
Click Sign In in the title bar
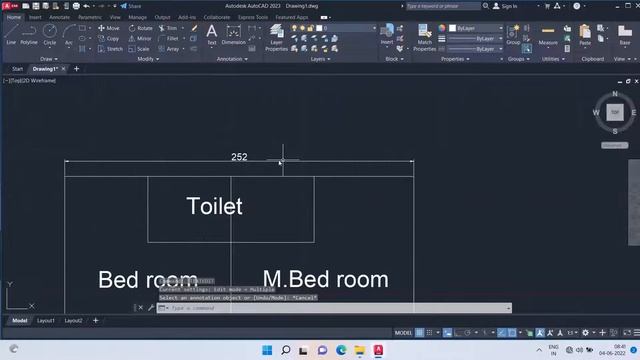point(505,6)
